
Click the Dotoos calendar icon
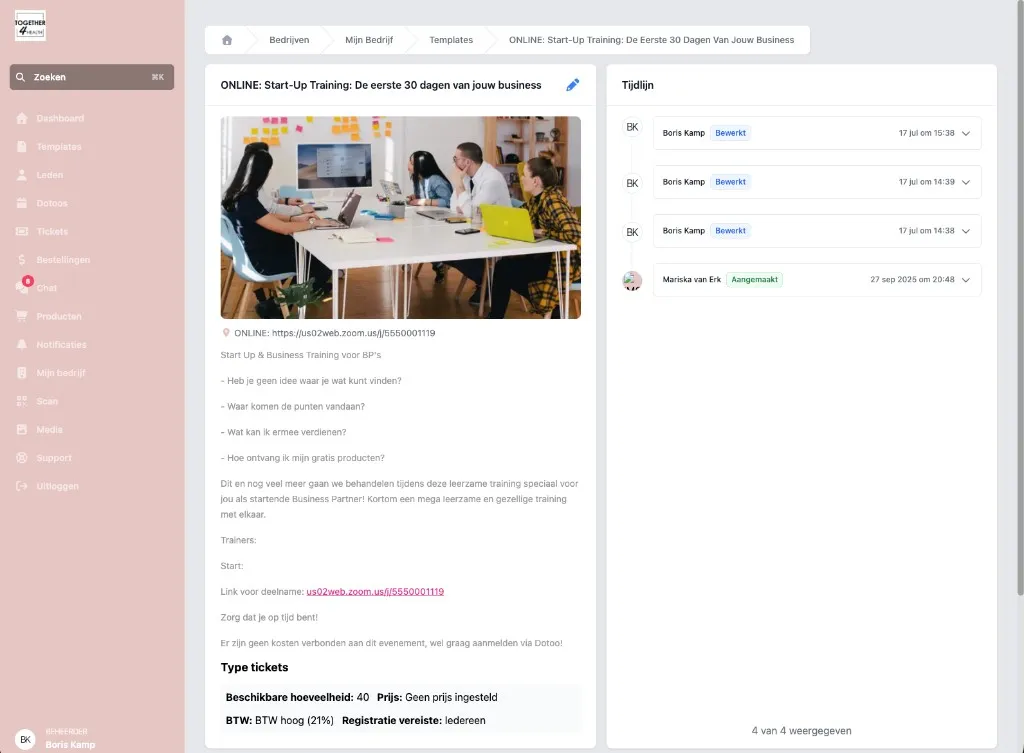(x=22, y=203)
